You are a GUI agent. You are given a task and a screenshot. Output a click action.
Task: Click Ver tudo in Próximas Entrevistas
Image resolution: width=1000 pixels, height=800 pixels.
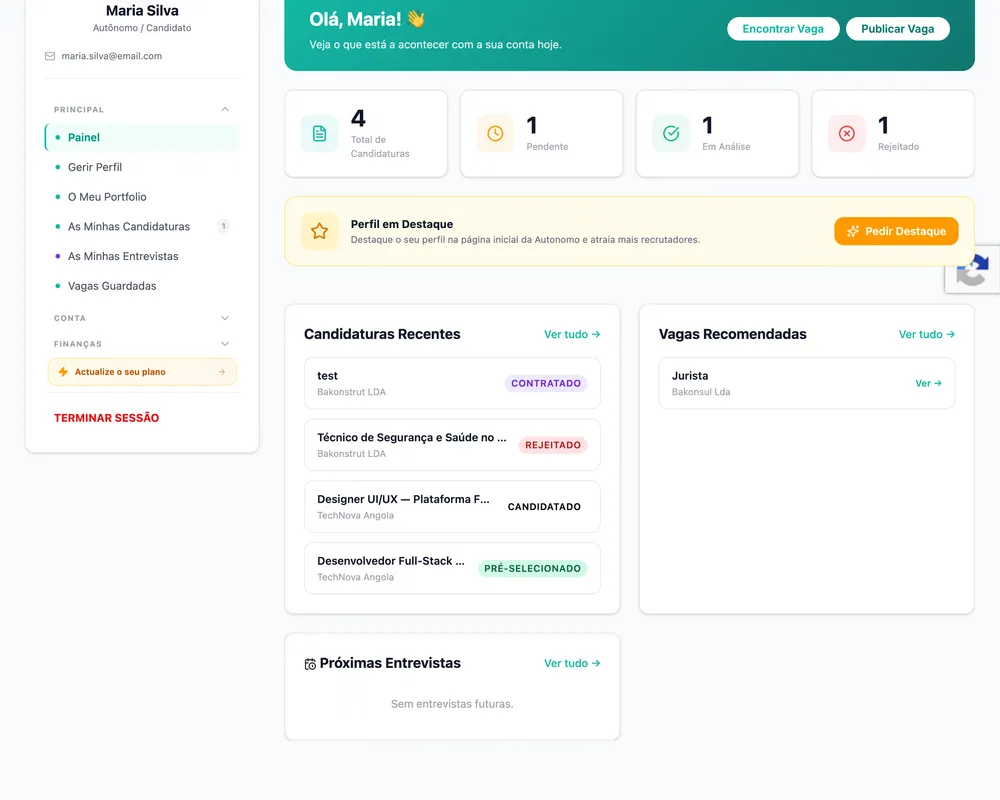[572, 663]
